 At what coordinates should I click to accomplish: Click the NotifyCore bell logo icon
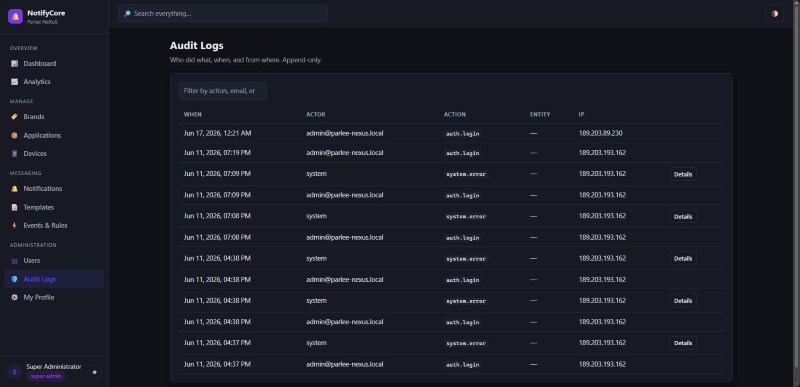coord(15,16)
